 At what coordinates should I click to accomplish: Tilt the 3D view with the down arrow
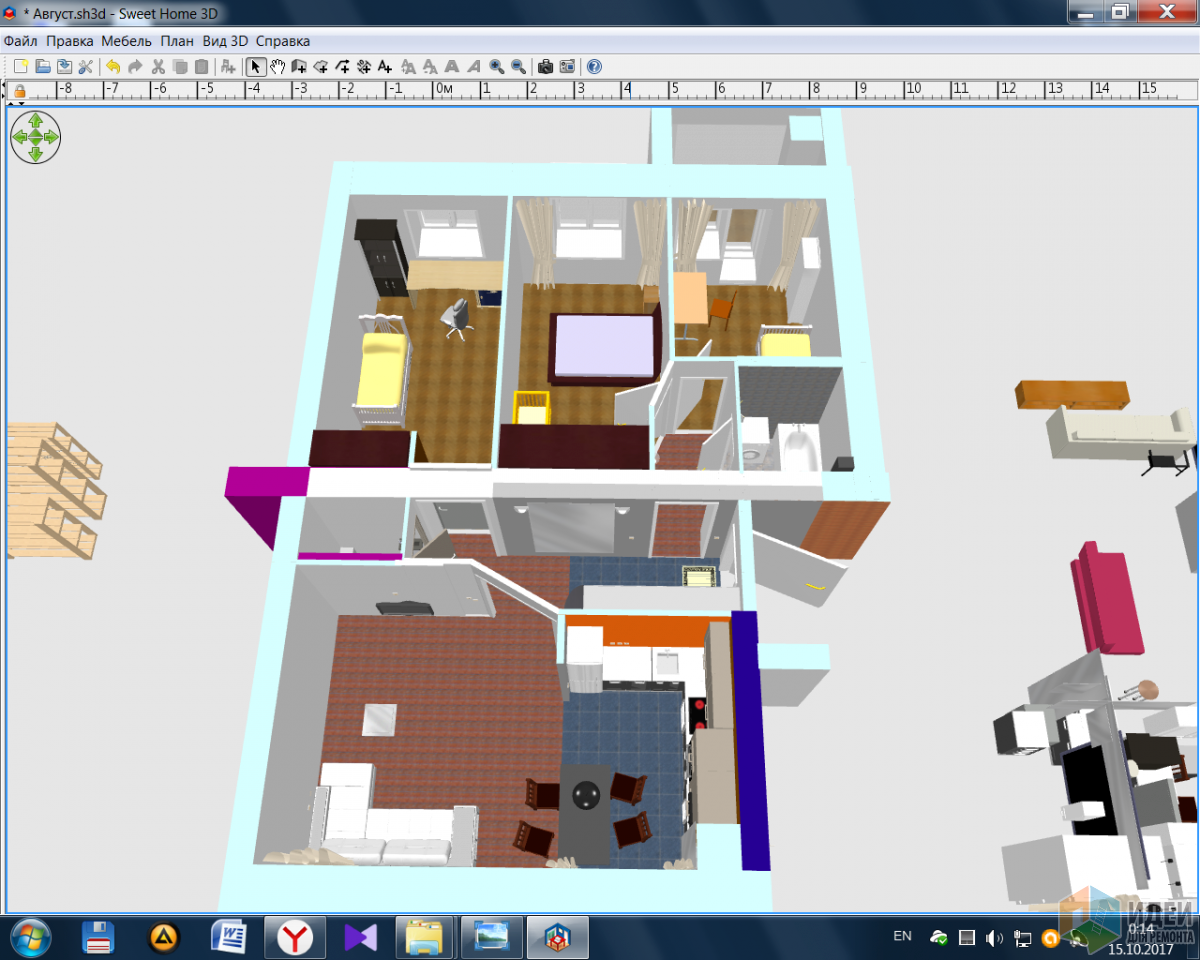[x=36, y=153]
